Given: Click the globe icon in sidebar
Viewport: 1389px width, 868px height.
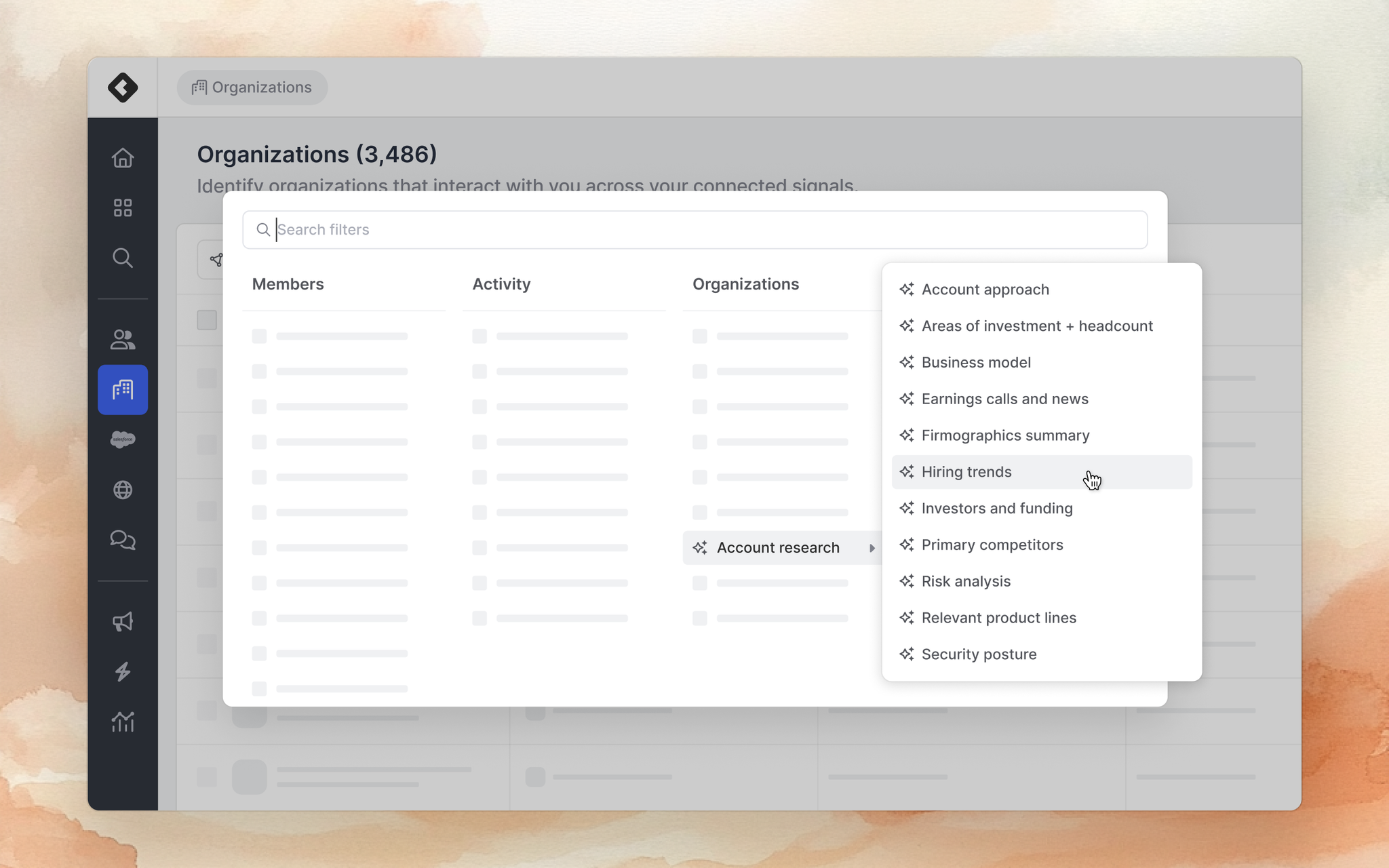Looking at the screenshot, I should click(x=123, y=490).
